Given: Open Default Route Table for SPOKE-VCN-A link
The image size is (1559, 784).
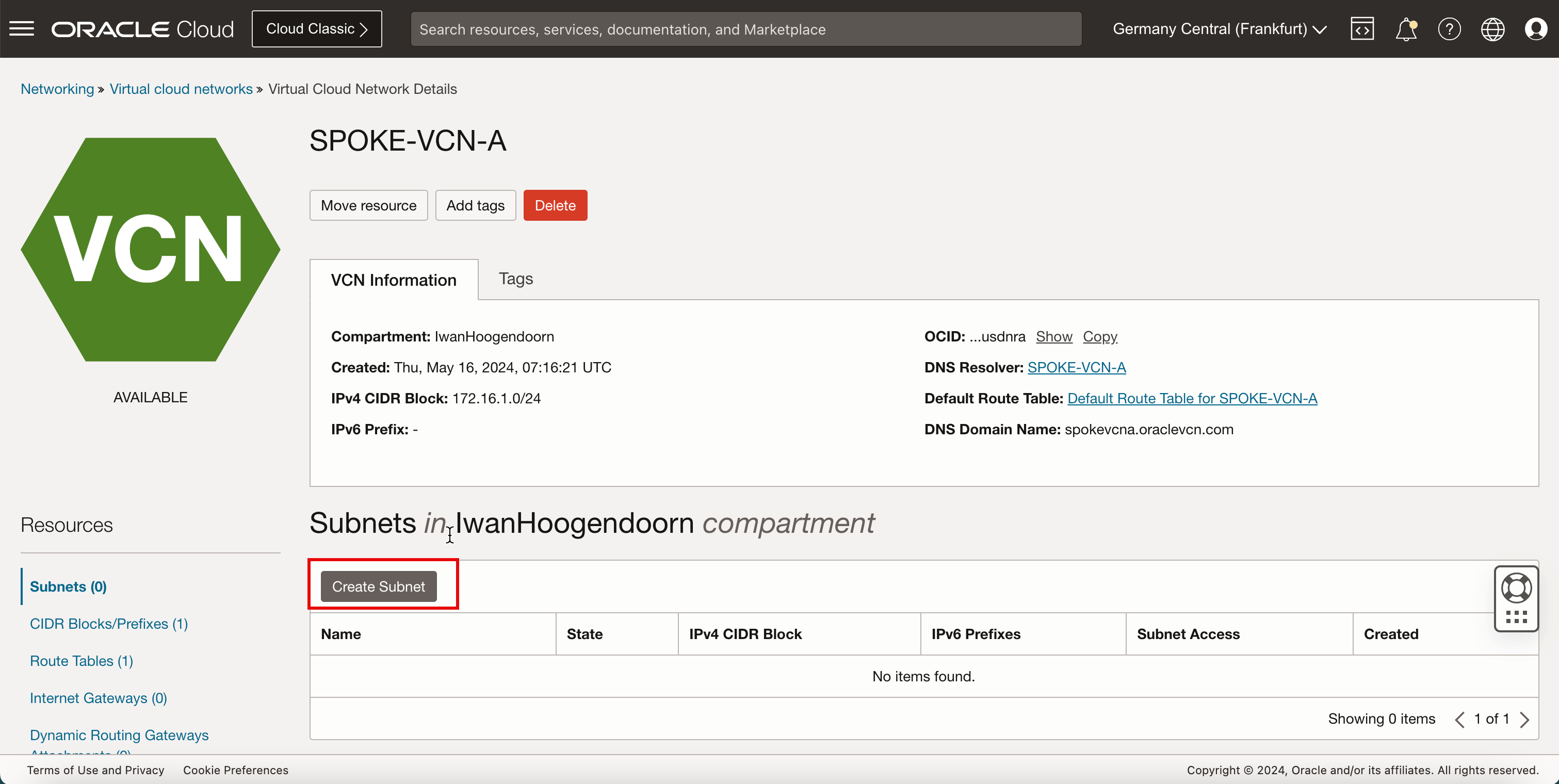Looking at the screenshot, I should (x=1192, y=398).
